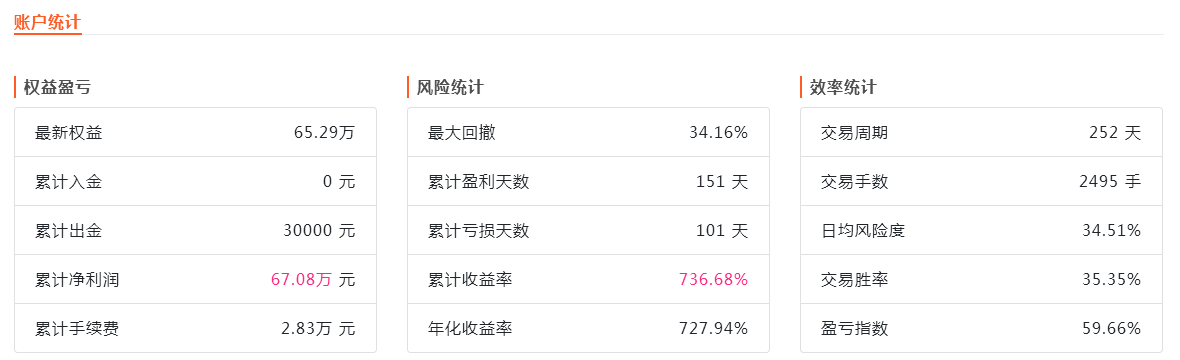1180x360 pixels.
Task: Click the 累计亏损天数 101 天 row
Action: pos(588,230)
